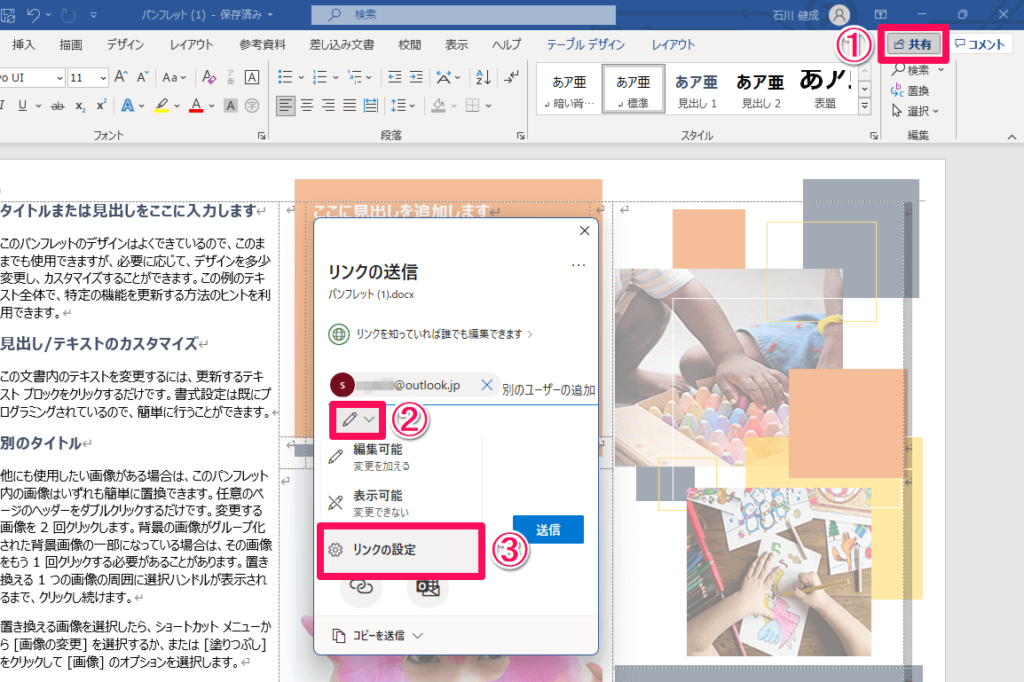Click the search box in title bar

463,14
